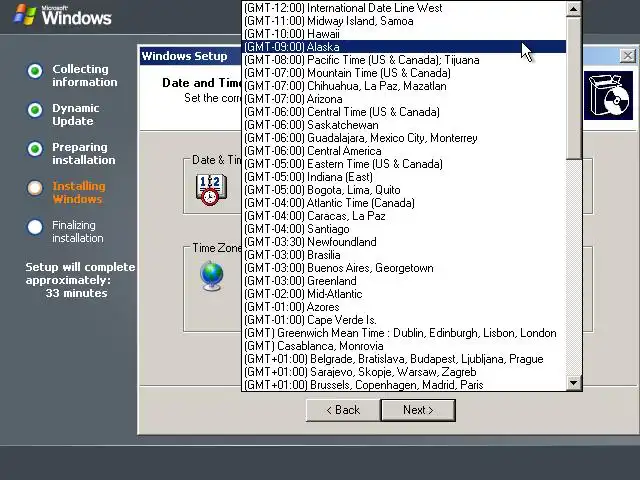
Task: Select Newfoundland GMT-03:30 entry
Action: click(x=404, y=242)
